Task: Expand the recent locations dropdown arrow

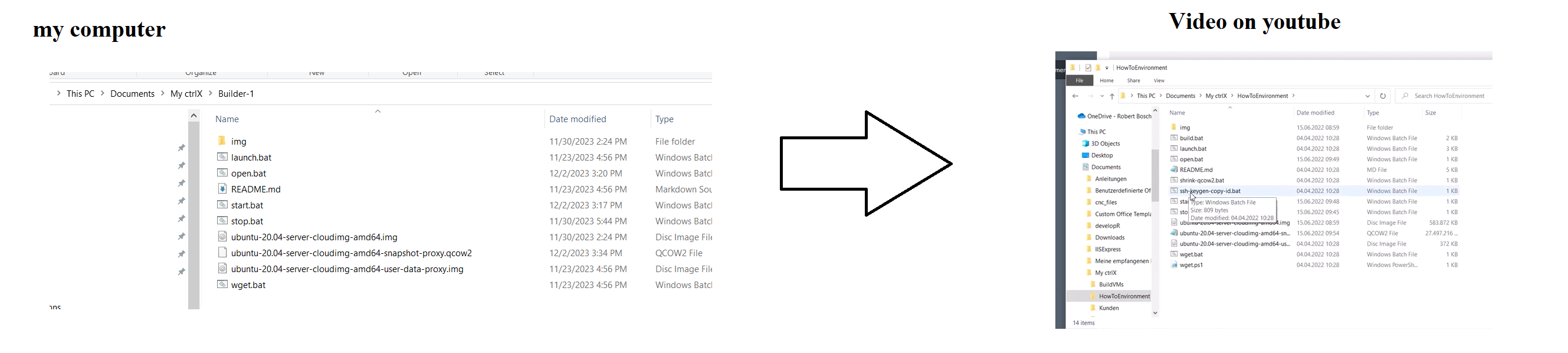Action: point(1102,96)
